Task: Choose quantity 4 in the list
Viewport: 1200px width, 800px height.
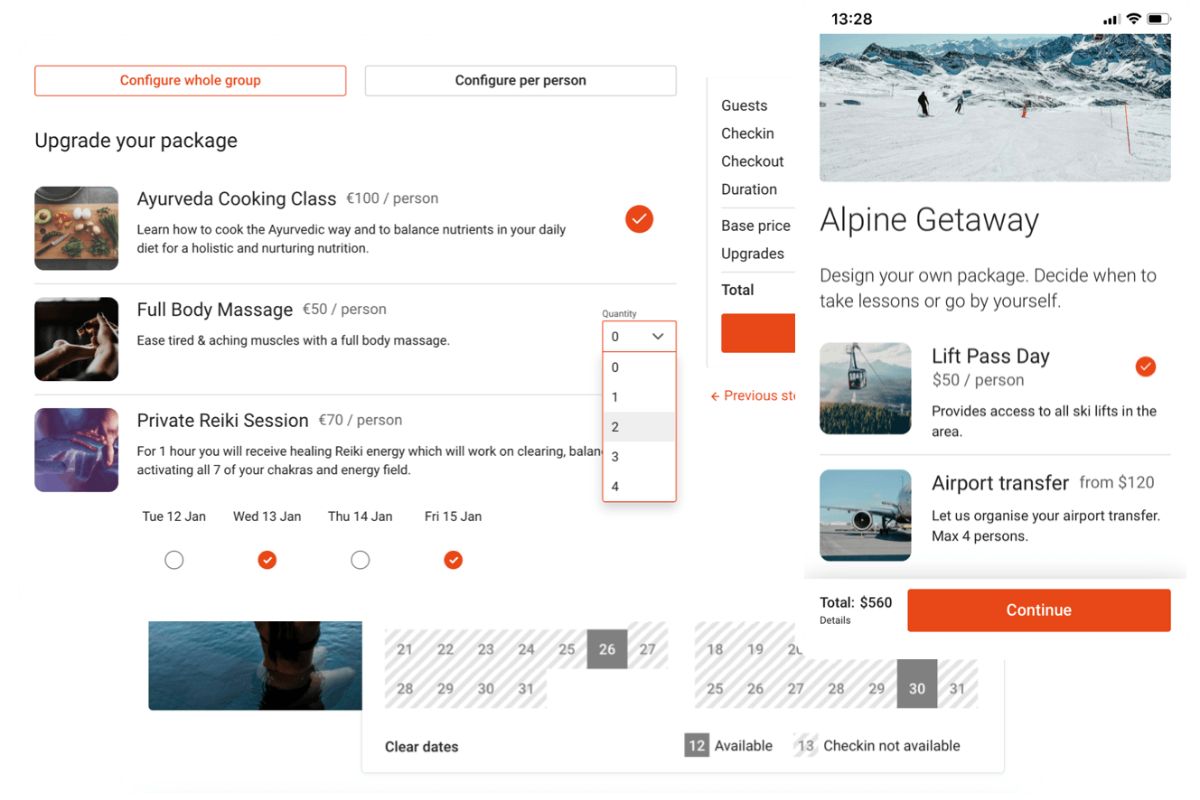Action: [x=639, y=486]
